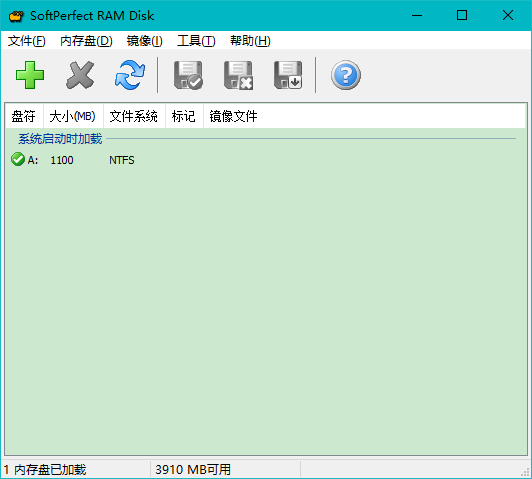Click the 文件系统 column header
Viewport: 532px width, 479px height.
point(134,116)
